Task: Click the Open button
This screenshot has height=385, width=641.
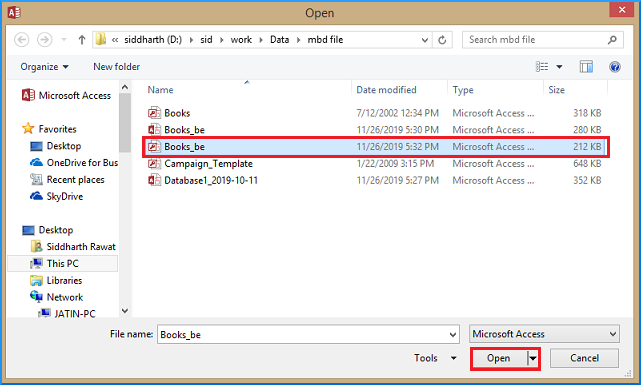Action: point(499,358)
